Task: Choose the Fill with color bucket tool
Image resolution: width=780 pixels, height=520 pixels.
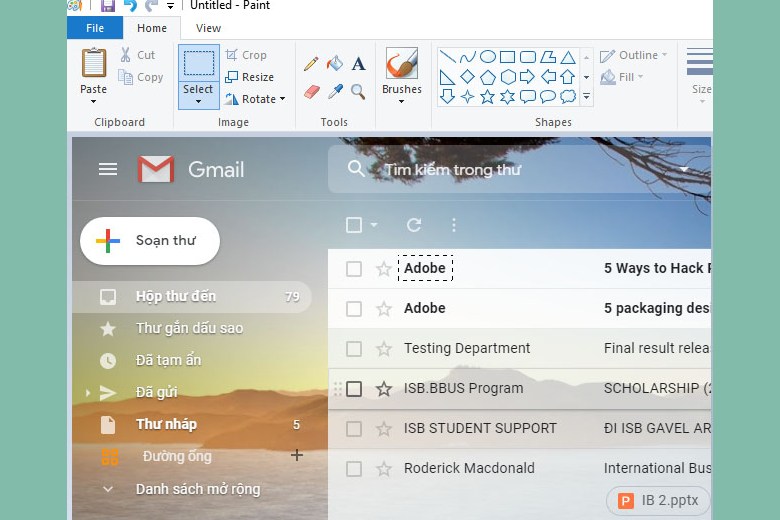Action: tap(335, 63)
